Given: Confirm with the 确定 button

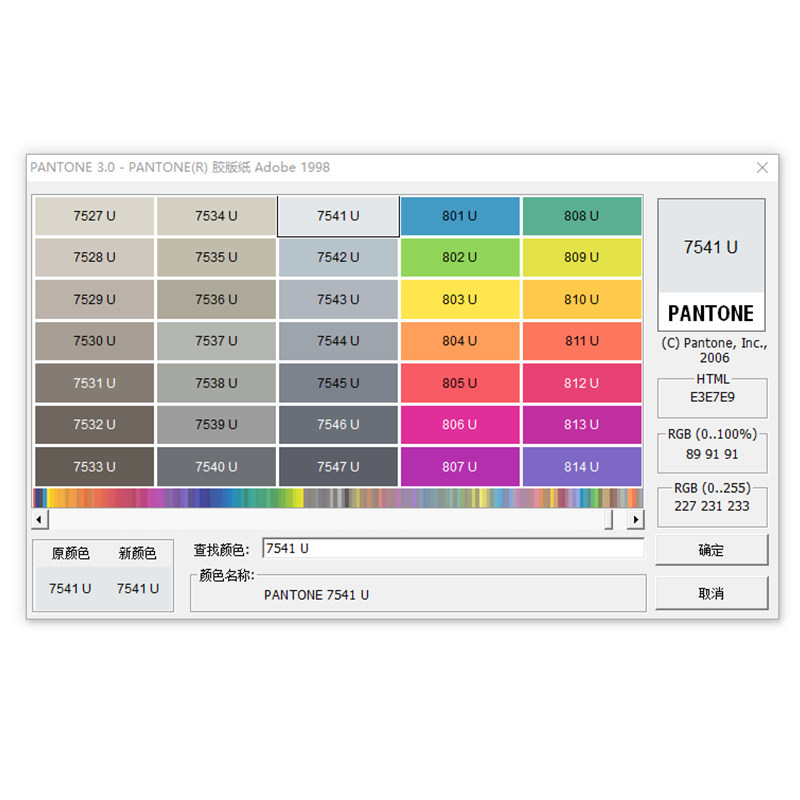Looking at the screenshot, I should tap(711, 550).
